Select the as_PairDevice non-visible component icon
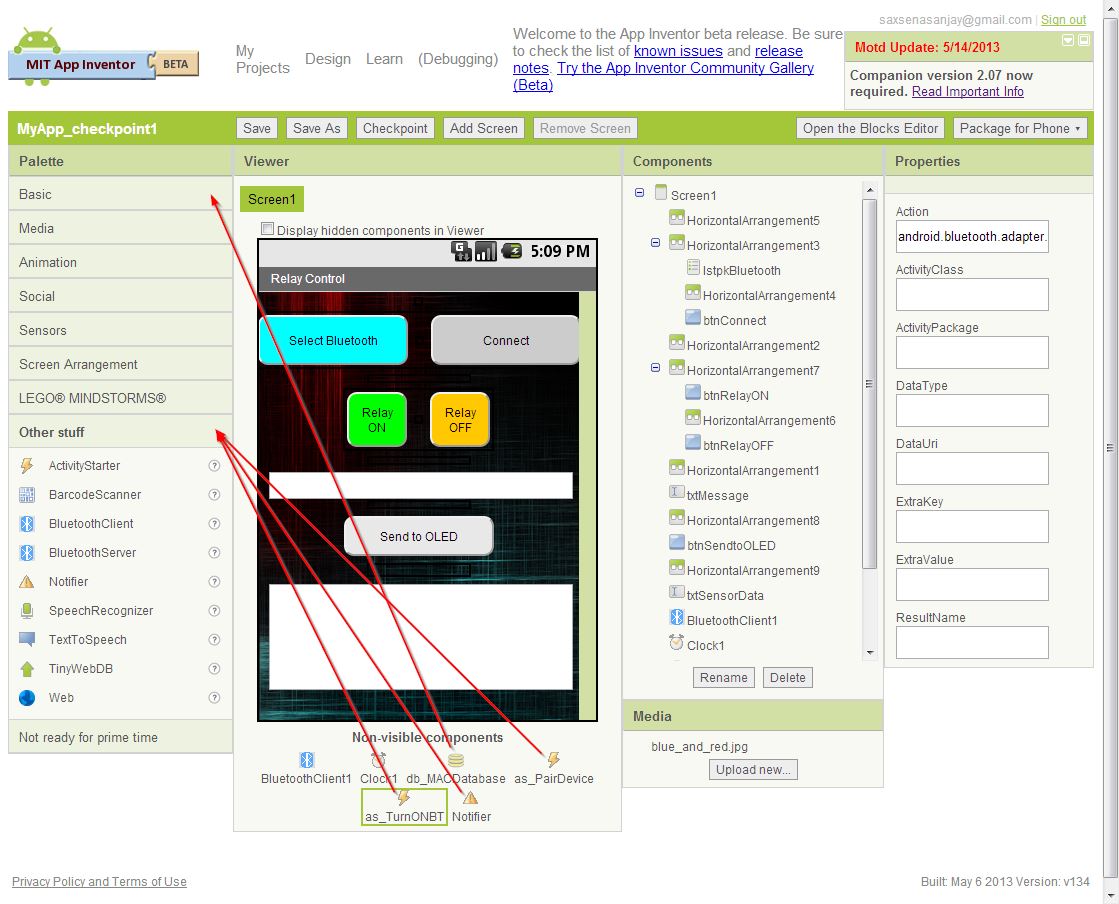The image size is (1119, 904). (553, 760)
